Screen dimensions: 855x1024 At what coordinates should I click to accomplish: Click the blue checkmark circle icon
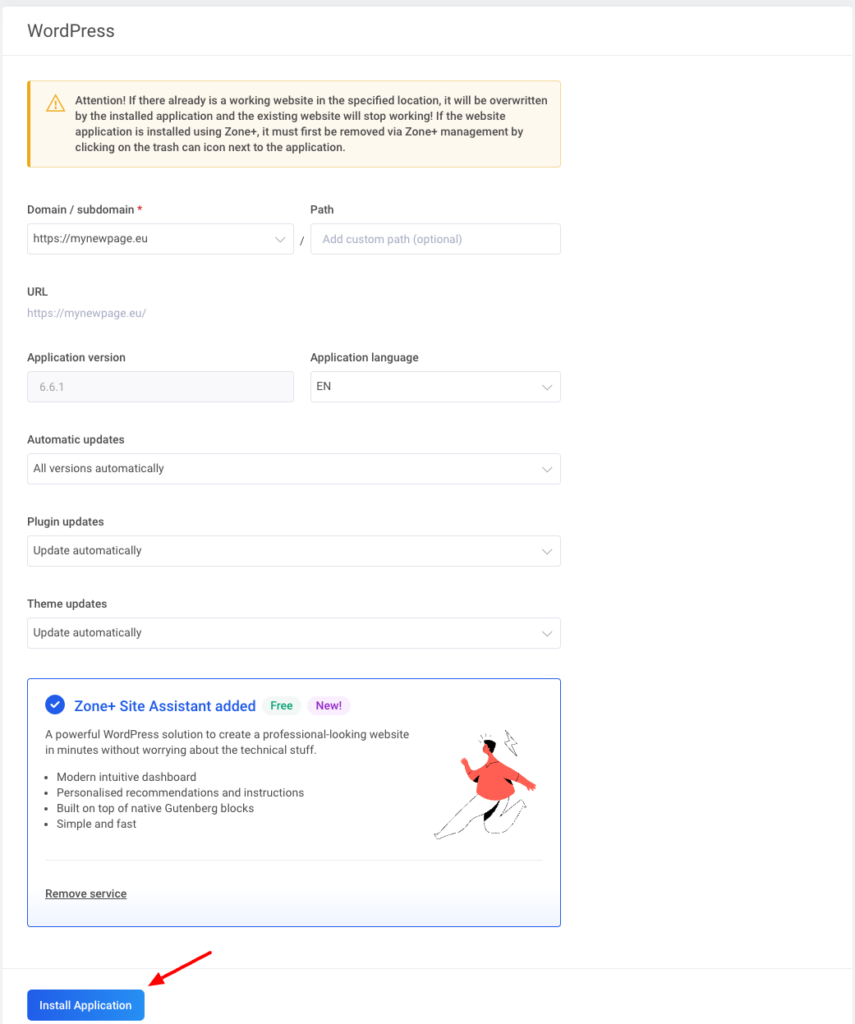pyautogui.click(x=55, y=705)
